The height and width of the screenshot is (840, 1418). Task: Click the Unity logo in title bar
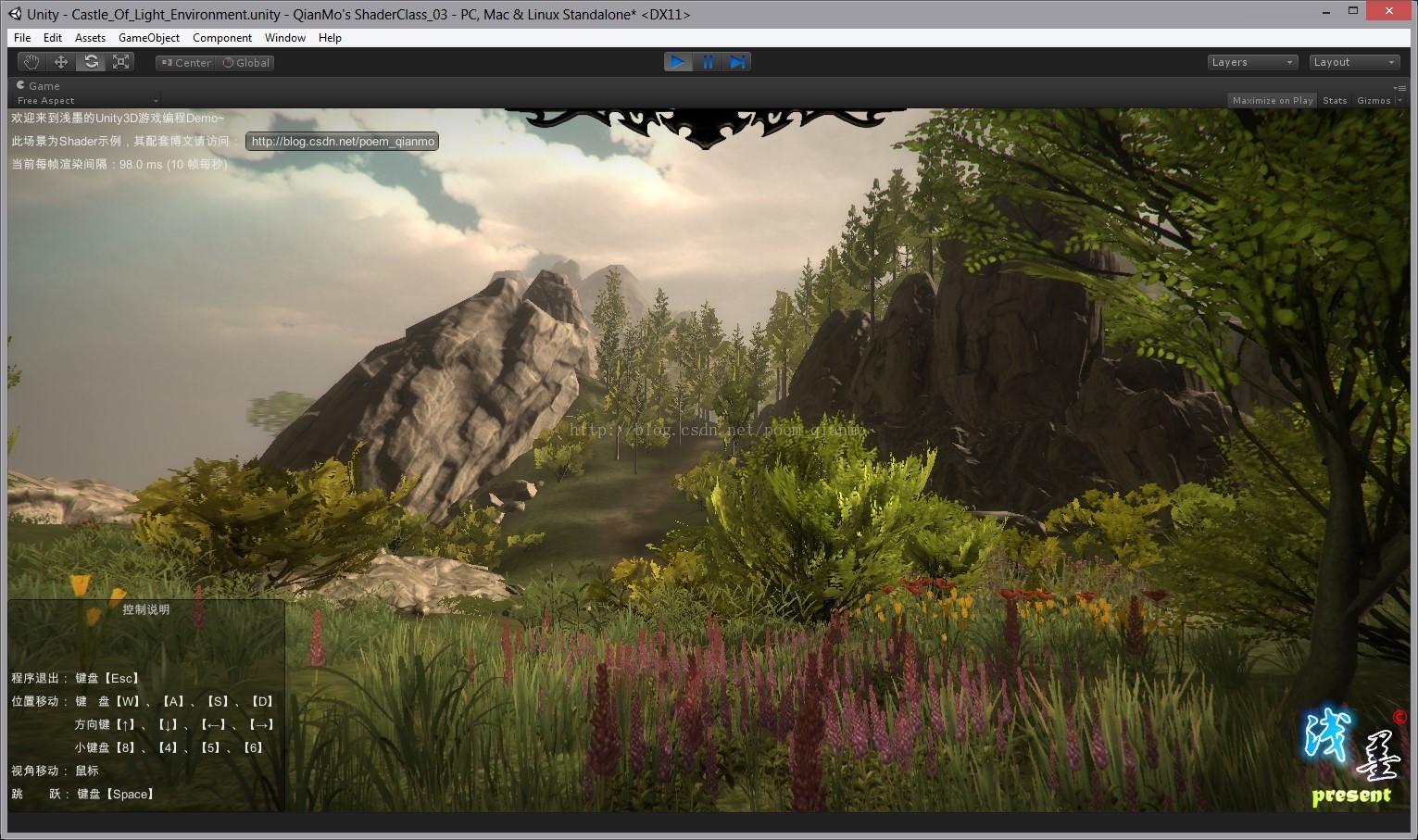[15, 14]
